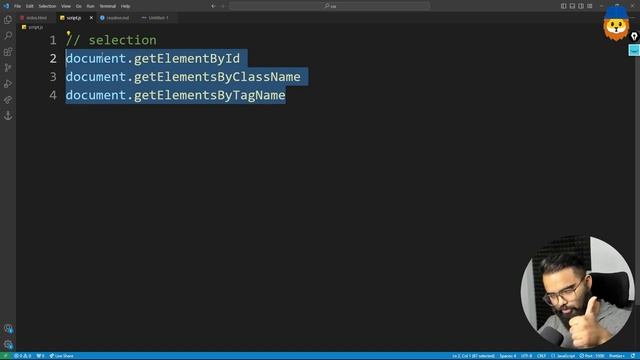This screenshot has width=640, height=360.
Task: Open the Extensions view in activity bar
Action: click(x=8, y=51)
